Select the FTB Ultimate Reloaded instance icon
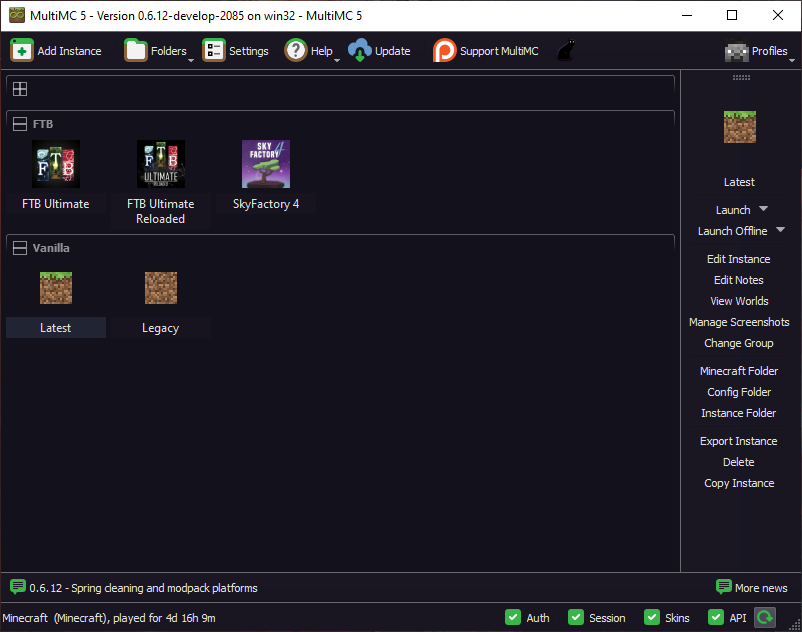 pos(161,164)
